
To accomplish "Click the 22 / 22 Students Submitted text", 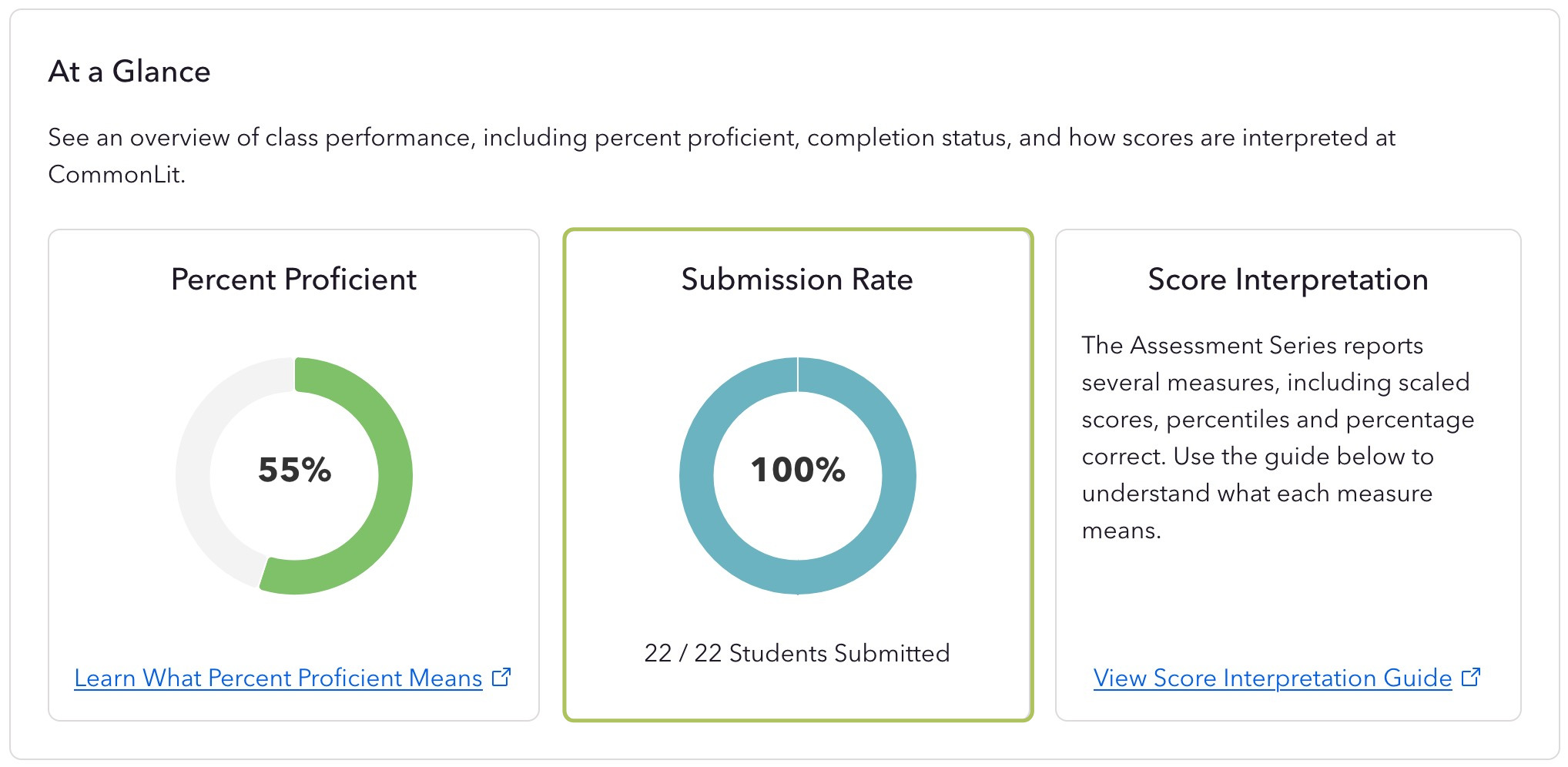I will click(x=797, y=653).
